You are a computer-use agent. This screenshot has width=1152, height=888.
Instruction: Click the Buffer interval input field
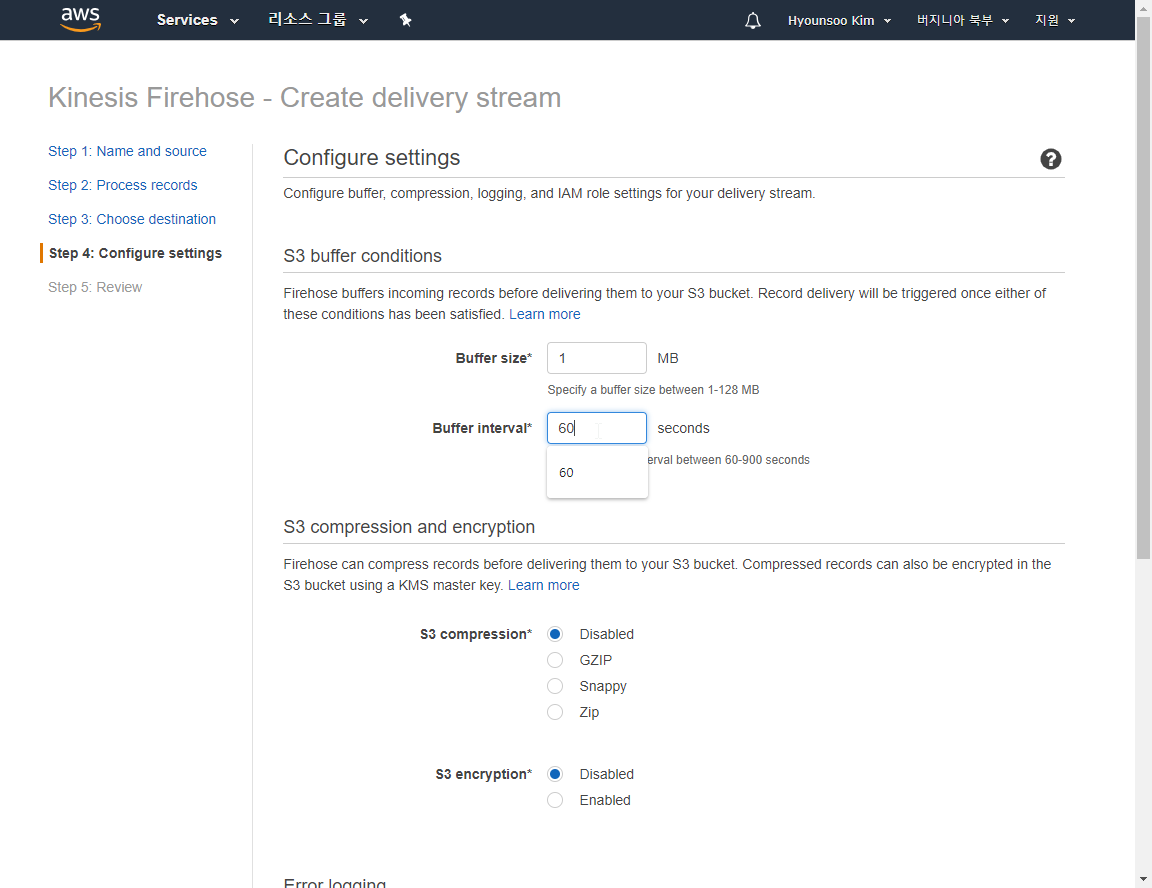click(x=597, y=428)
